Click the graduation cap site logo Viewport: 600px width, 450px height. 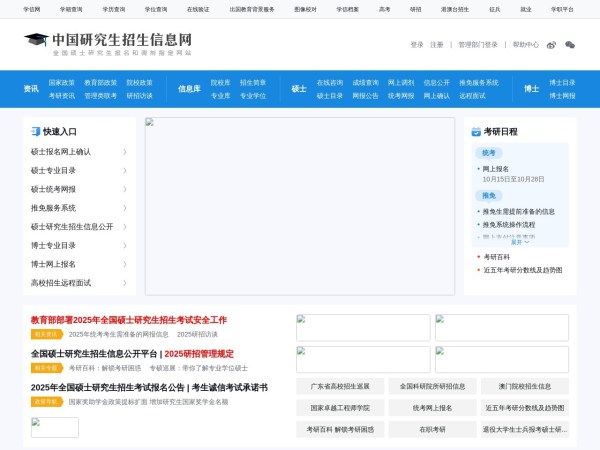pyautogui.click(x=36, y=40)
